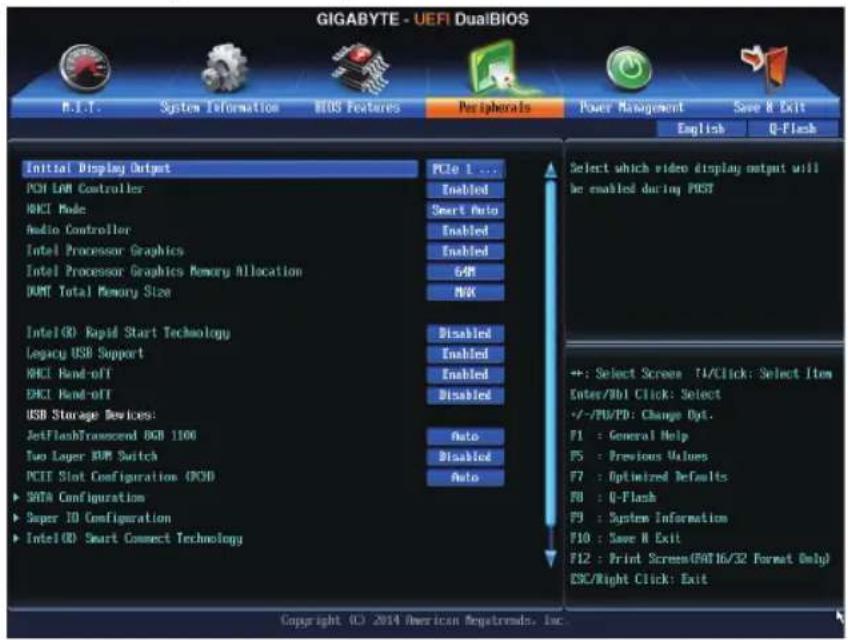
Task: Select the Peripherals tab
Action: click(x=494, y=108)
